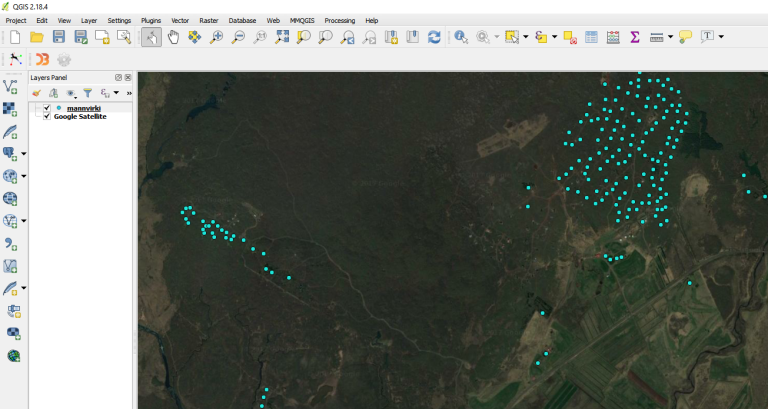Screen dimensions: 768x409
Task: Open the Vector menu
Action: [180, 20]
